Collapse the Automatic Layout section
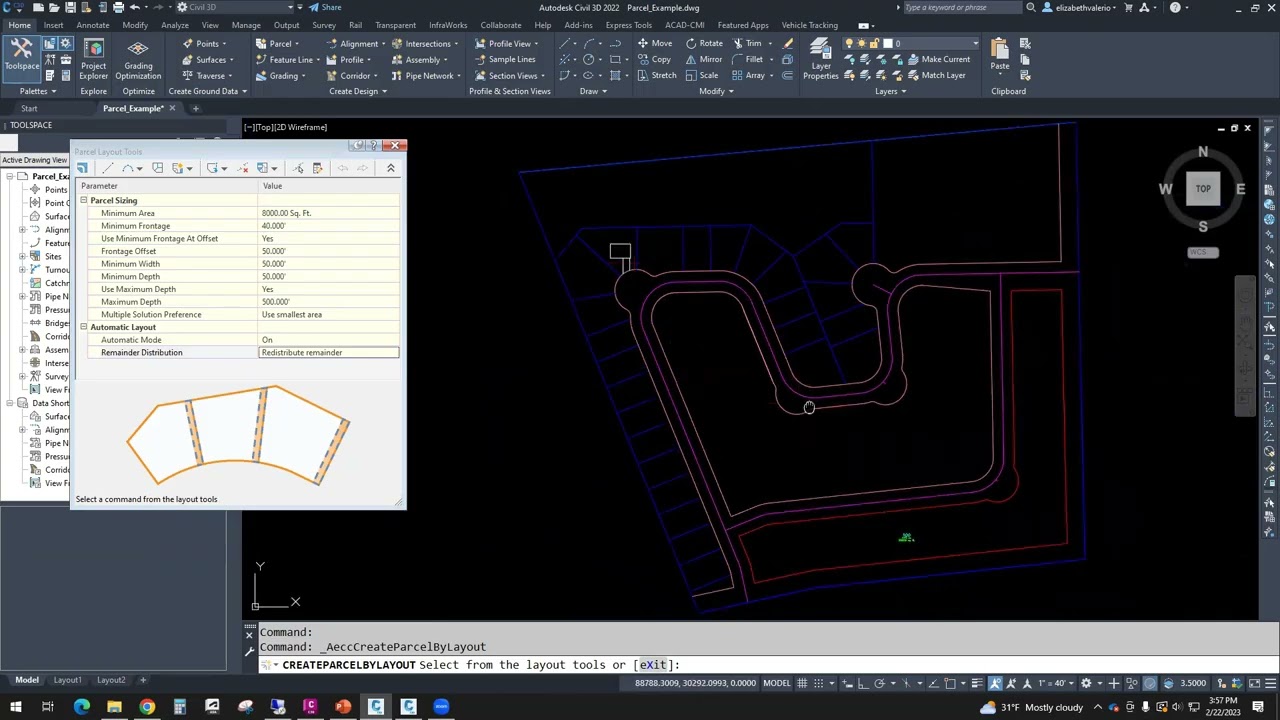Viewport: 1280px width, 720px height. [x=84, y=327]
